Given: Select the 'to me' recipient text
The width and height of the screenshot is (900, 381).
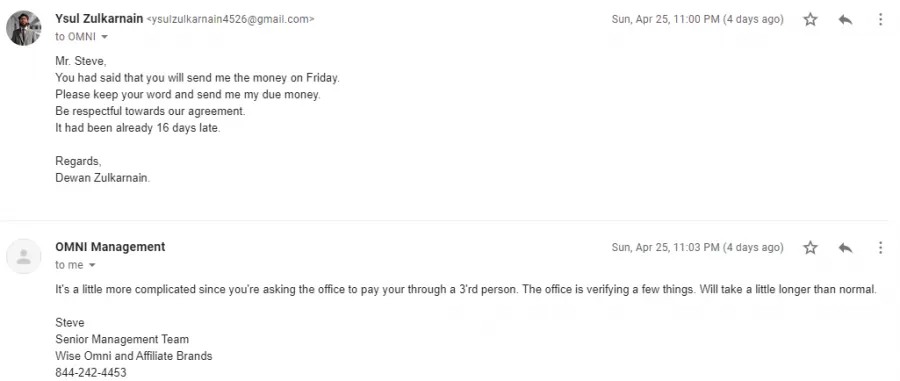Looking at the screenshot, I should click(x=69, y=265).
